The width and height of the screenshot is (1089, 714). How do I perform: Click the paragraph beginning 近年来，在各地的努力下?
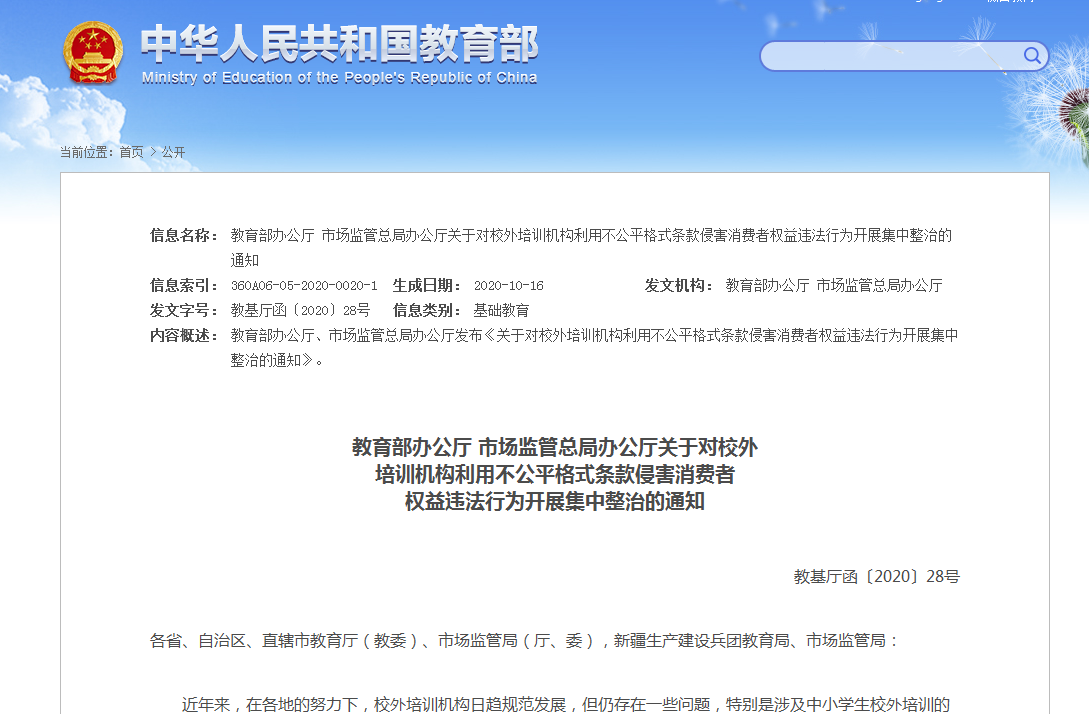coord(565,704)
